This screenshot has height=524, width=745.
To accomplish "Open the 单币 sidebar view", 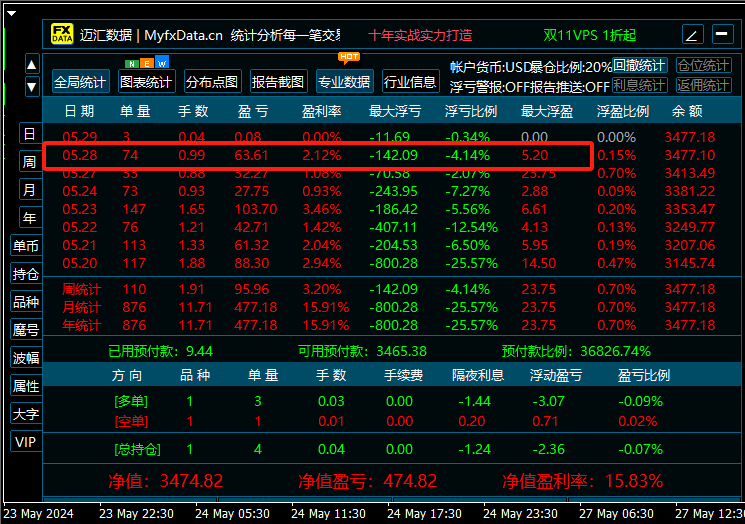I will pyautogui.click(x=26, y=246).
